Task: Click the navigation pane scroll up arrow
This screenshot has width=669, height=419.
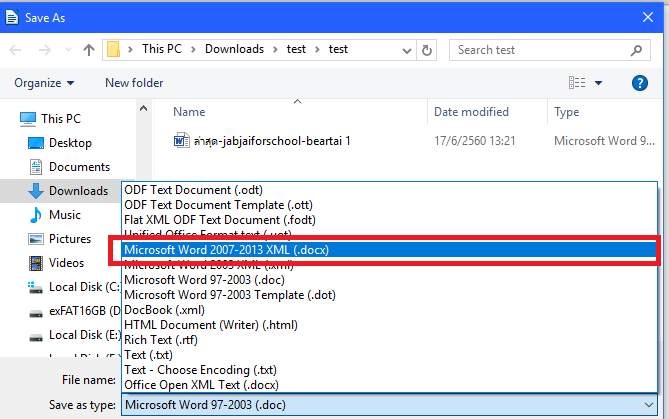Action: [143, 108]
